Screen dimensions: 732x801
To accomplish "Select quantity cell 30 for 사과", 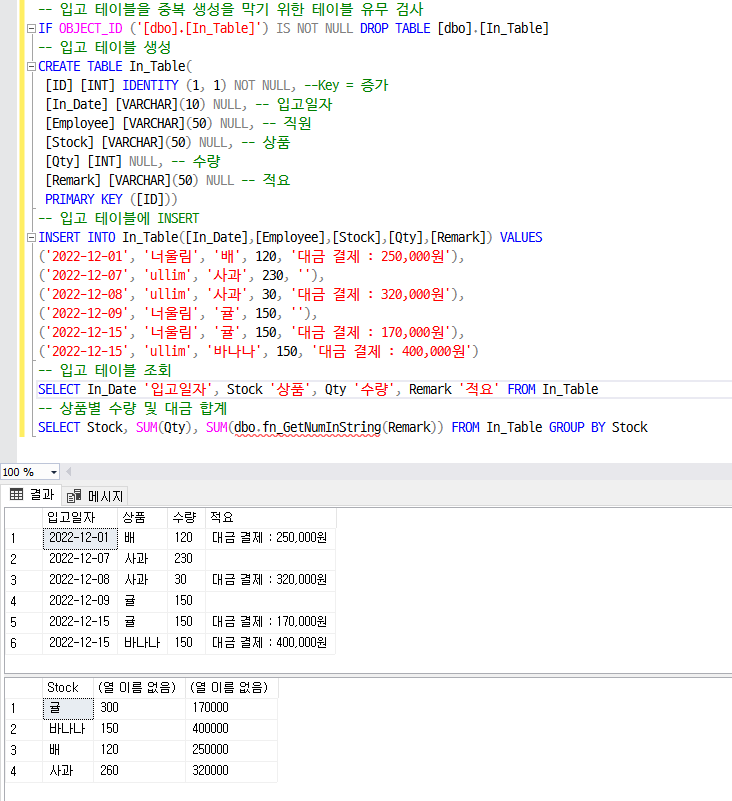I will pyautogui.click(x=186, y=580).
